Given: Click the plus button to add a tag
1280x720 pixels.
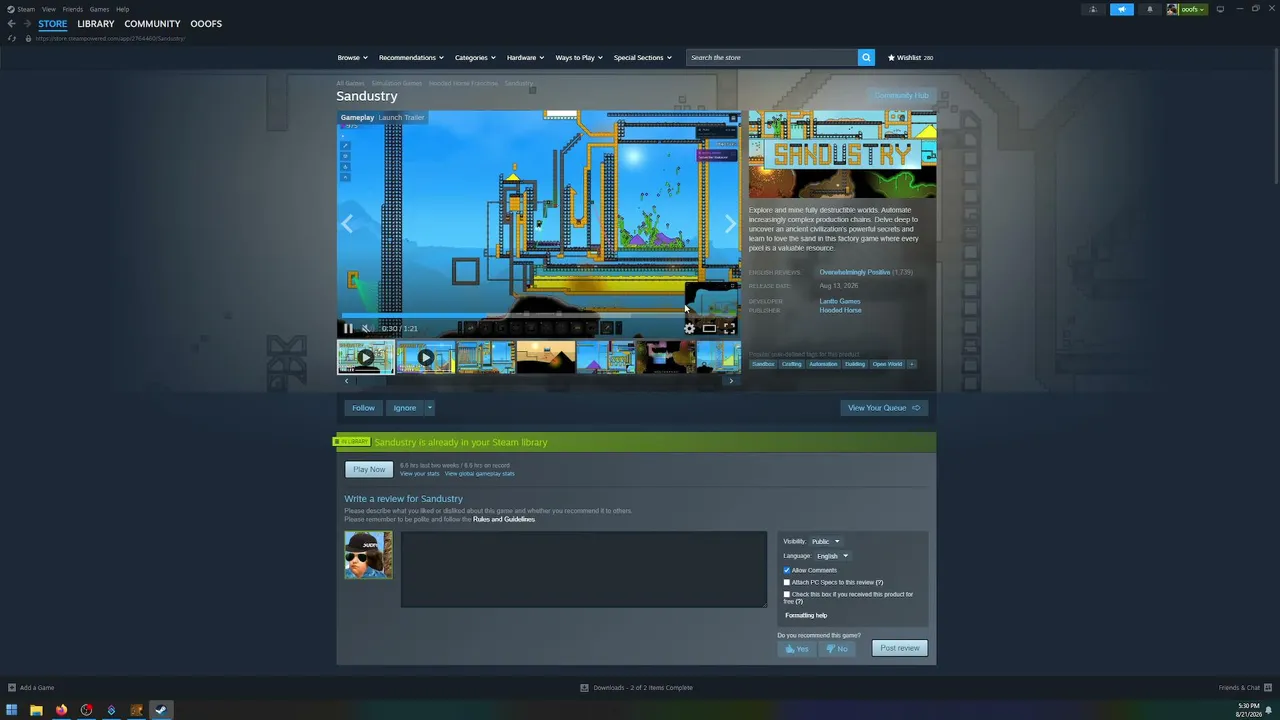Looking at the screenshot, I should coord(911,364).
